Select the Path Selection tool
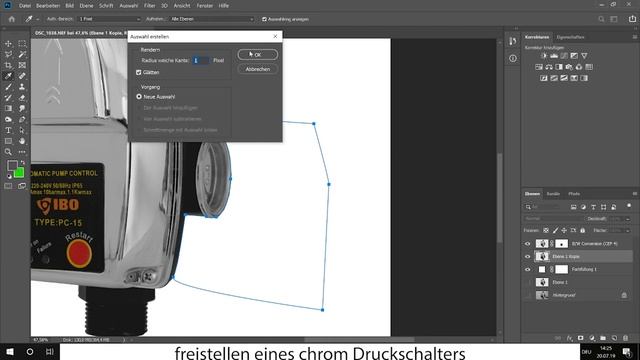 coord(22,130)
